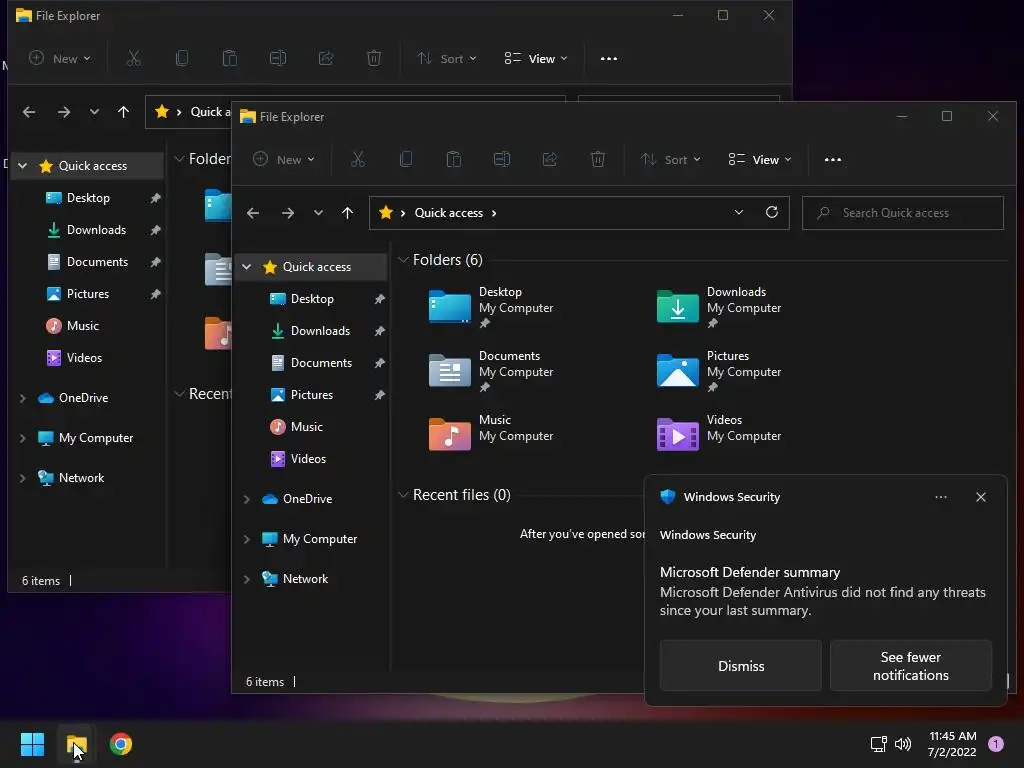Select Pictures in back window sidebar
The image size is (1024, 768).
pos(88,294)
